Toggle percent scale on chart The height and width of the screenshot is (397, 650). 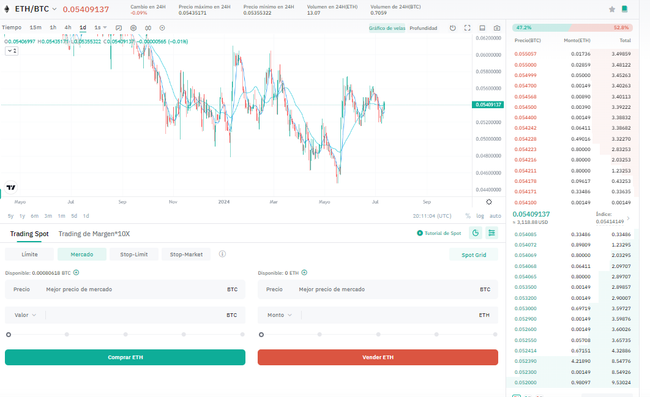(x=468, y=216)
